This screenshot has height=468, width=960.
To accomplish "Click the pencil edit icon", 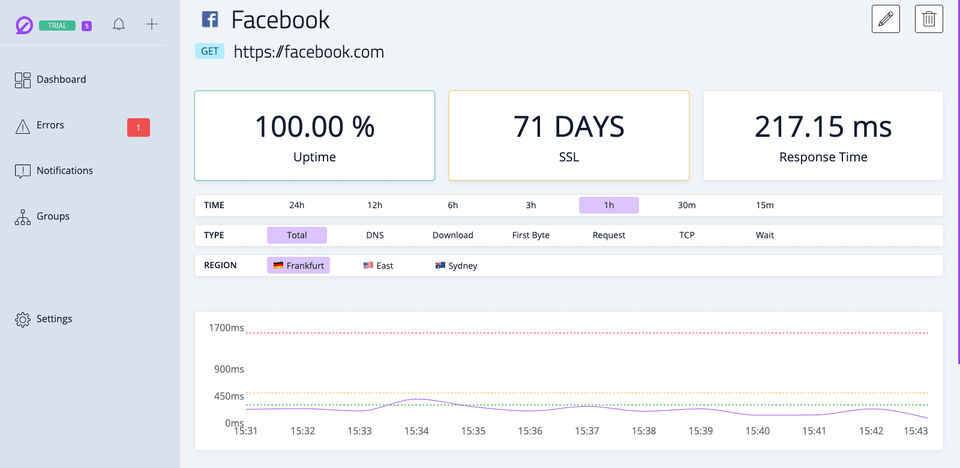I will pyautogui.click(x=886, y=19).
